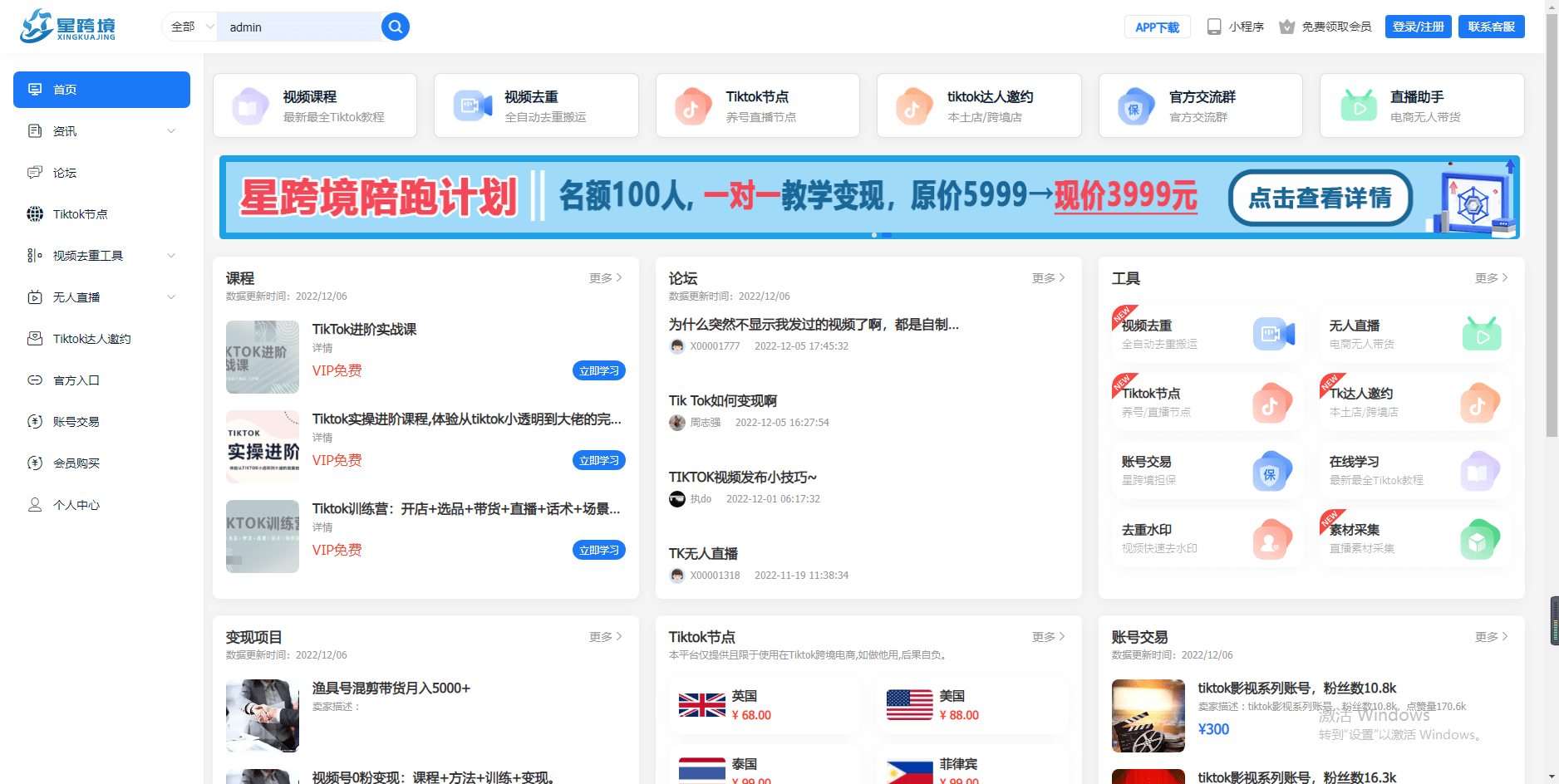
Task: Expand the 视频去重工具 sidebar submenu
Action: click(171, 256)
